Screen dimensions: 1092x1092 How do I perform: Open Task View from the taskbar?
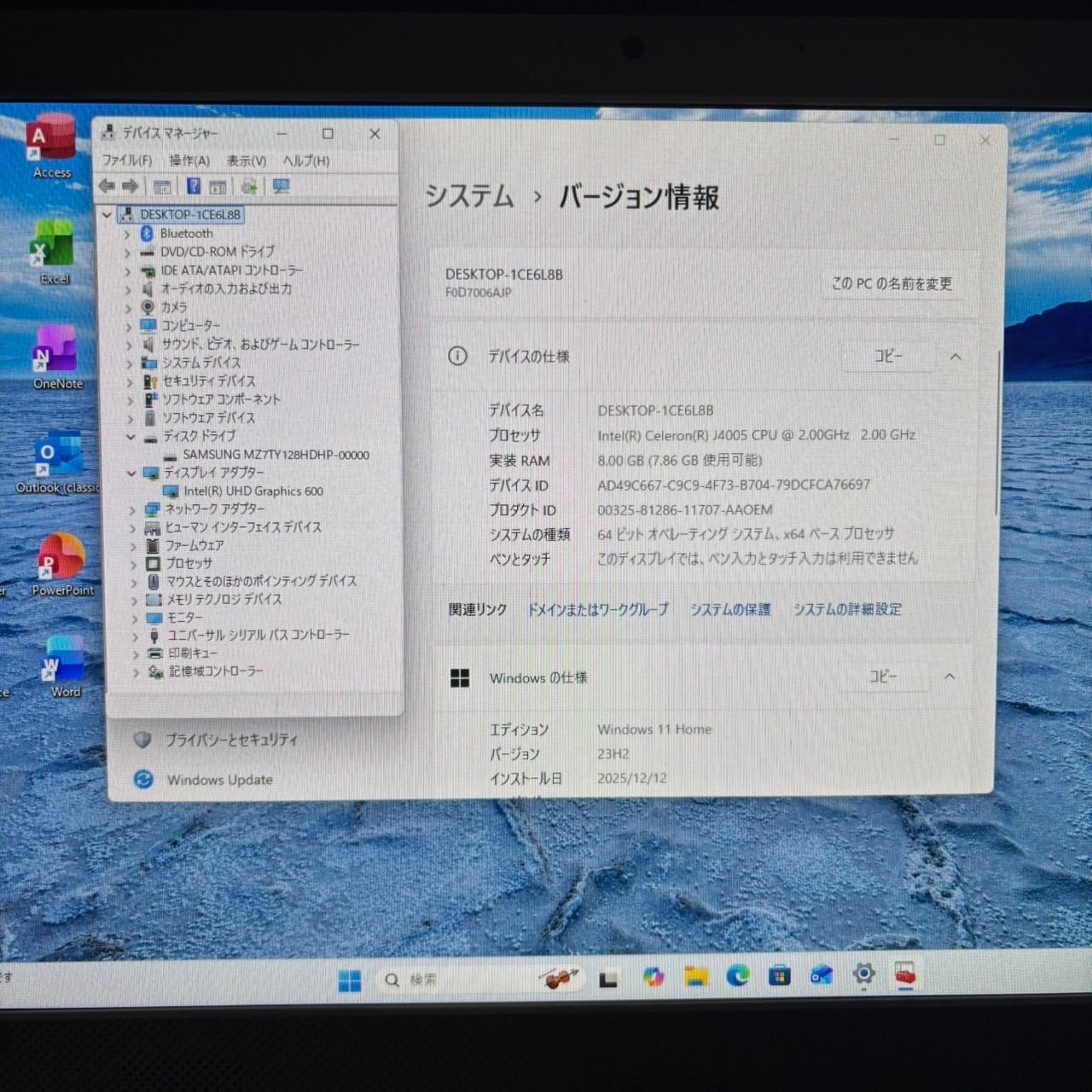tap(608, 979)
